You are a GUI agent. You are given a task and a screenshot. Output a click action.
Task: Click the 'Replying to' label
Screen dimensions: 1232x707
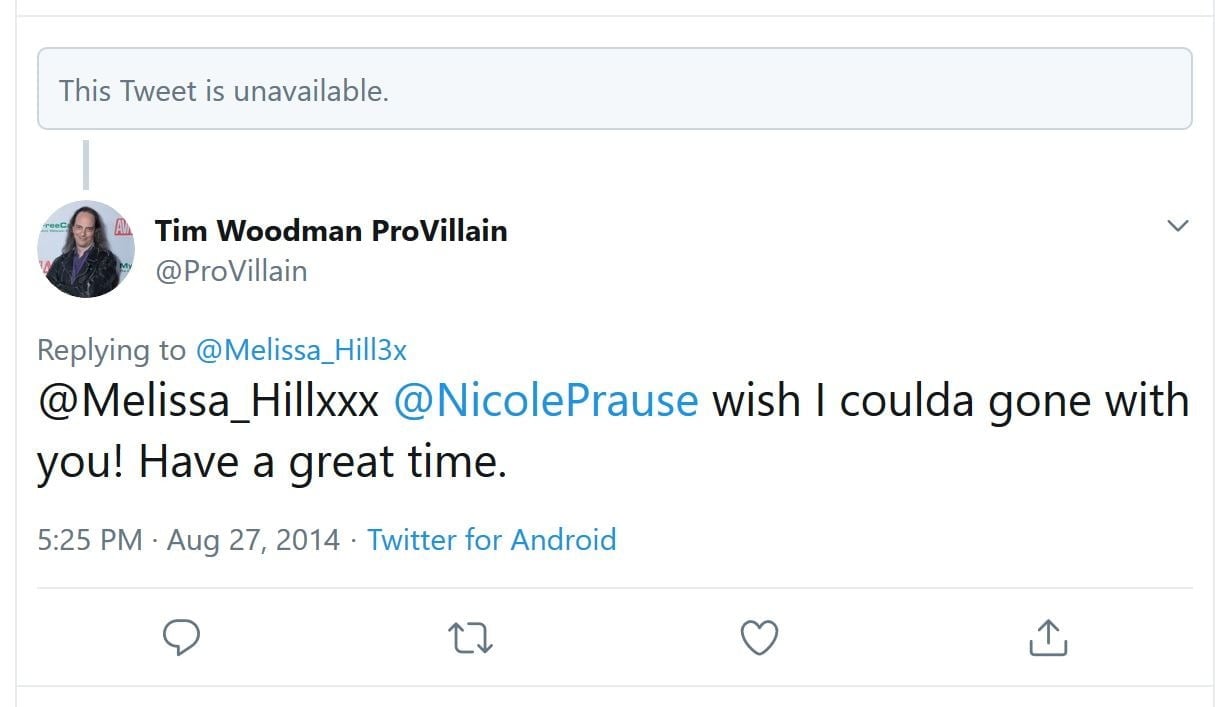[111, 350]
